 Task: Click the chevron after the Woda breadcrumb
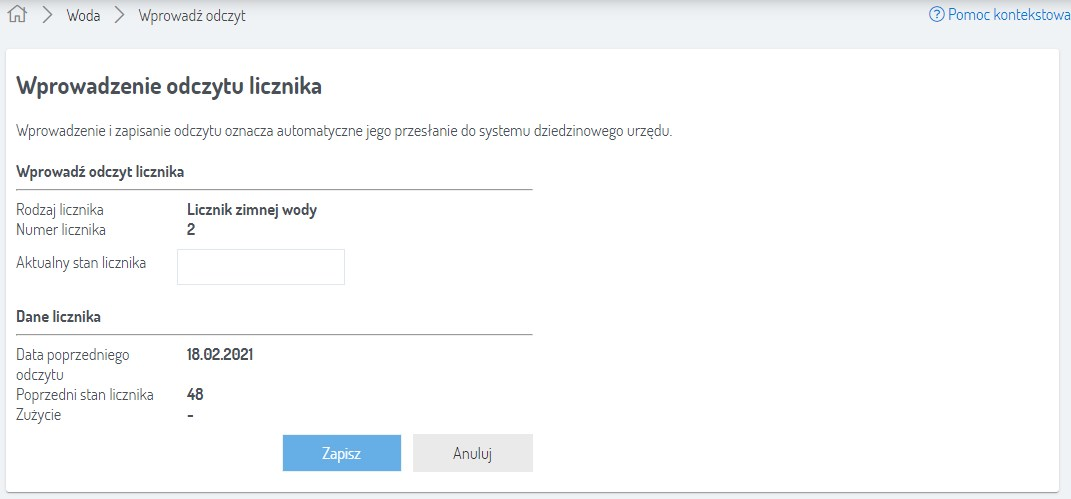119,16
